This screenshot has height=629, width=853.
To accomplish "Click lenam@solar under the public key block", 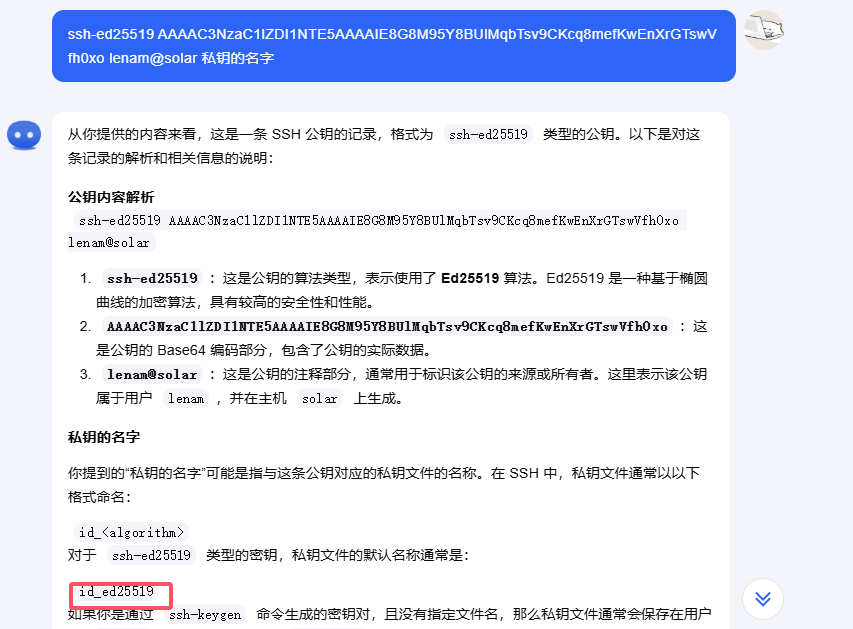I will tap(109, 242).
